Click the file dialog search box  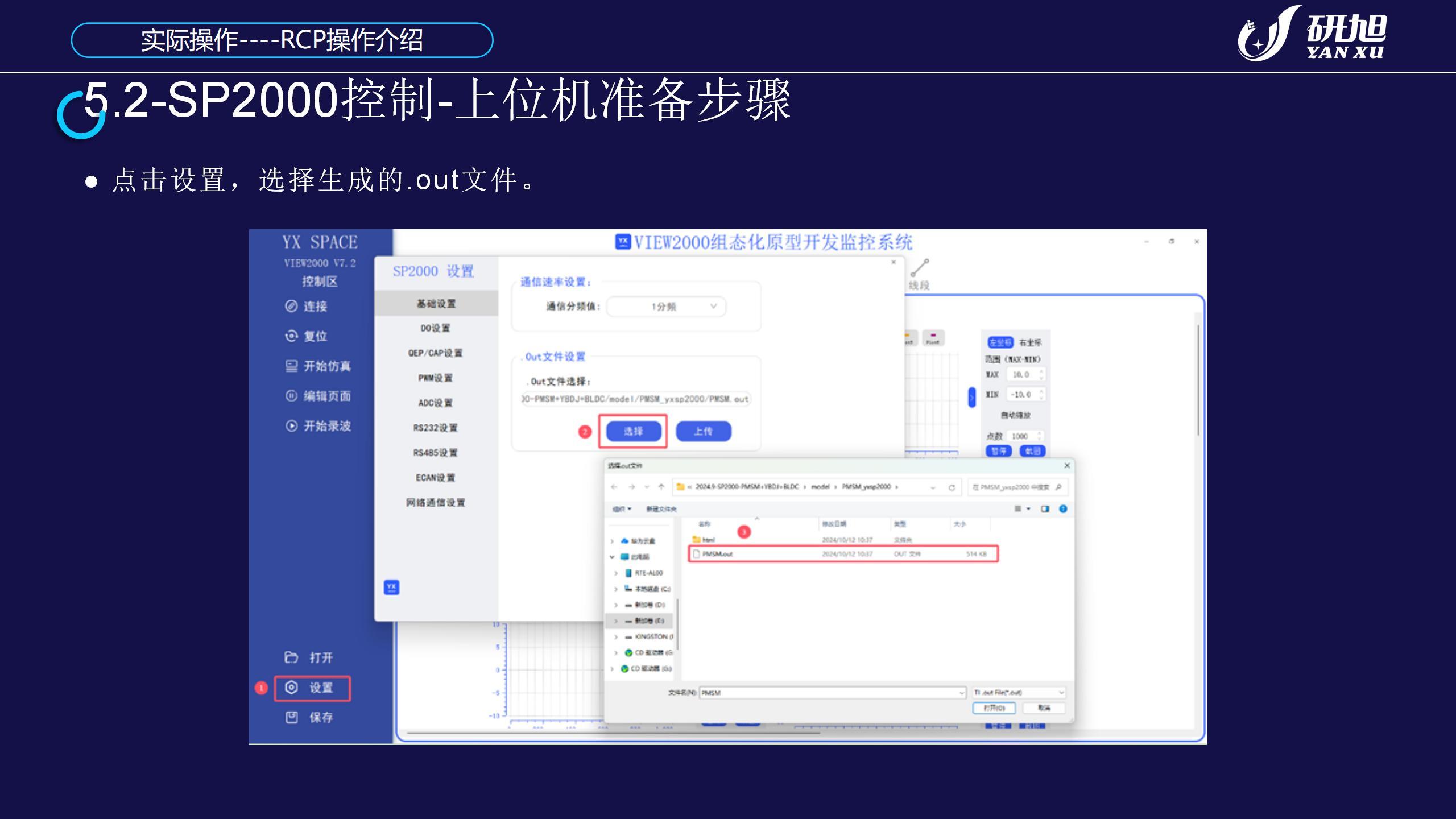coord(1017,487)
